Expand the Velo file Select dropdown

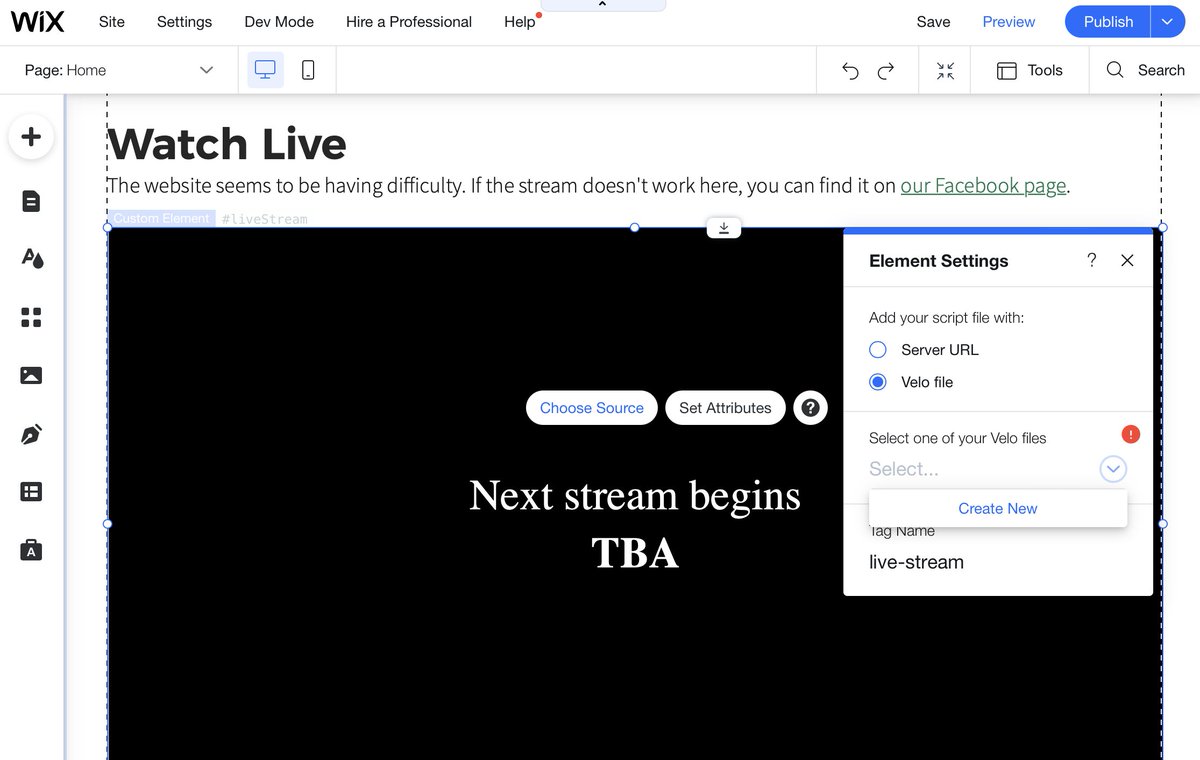1113,469
